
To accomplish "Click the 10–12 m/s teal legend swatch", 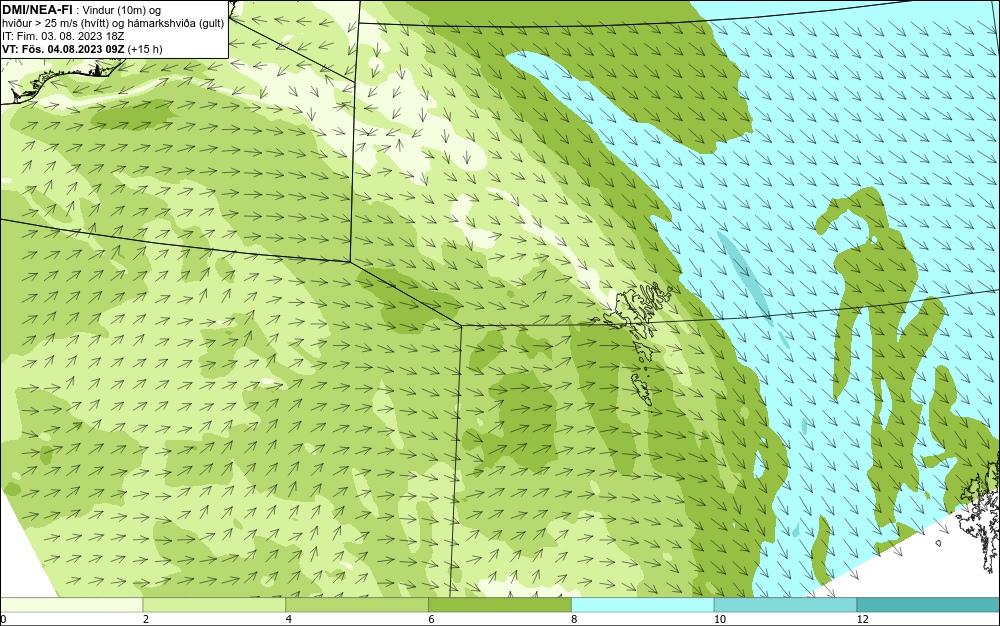I will pos(785,605).
